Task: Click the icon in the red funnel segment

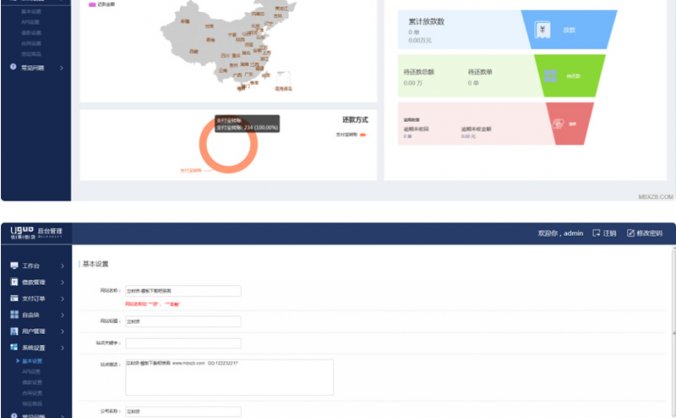Action: (x=558, y=124)
